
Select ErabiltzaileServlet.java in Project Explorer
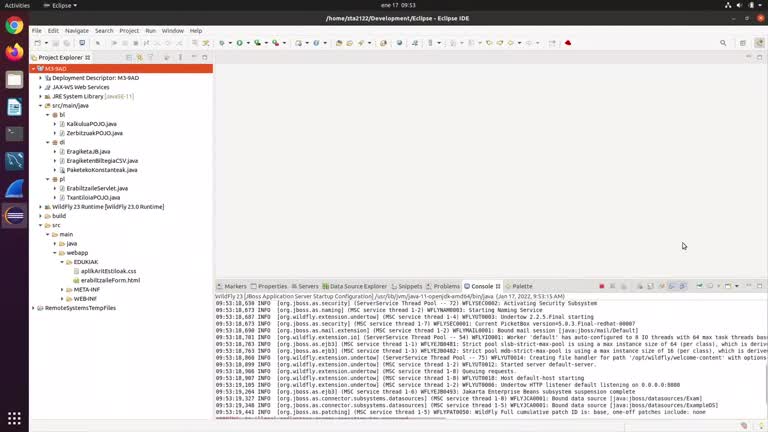pyautogui.click(x=96, y=188)
